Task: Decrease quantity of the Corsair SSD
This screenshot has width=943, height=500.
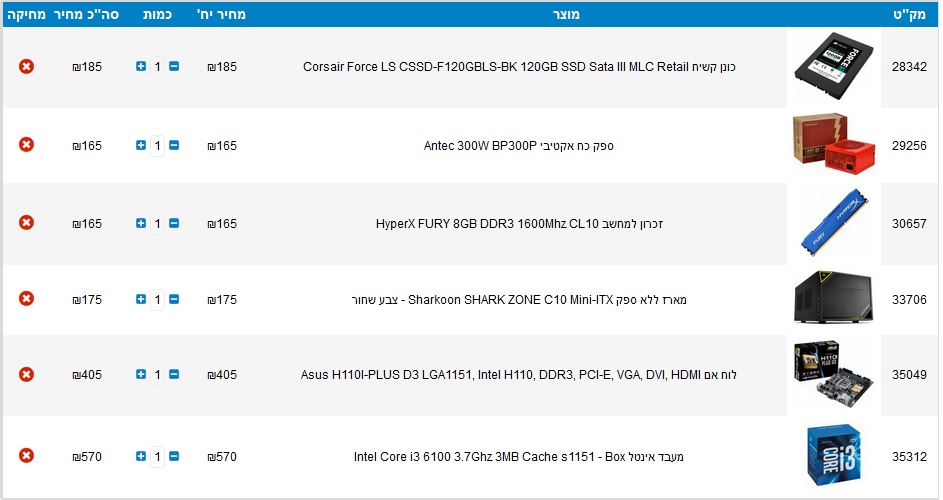Action: 174,66
